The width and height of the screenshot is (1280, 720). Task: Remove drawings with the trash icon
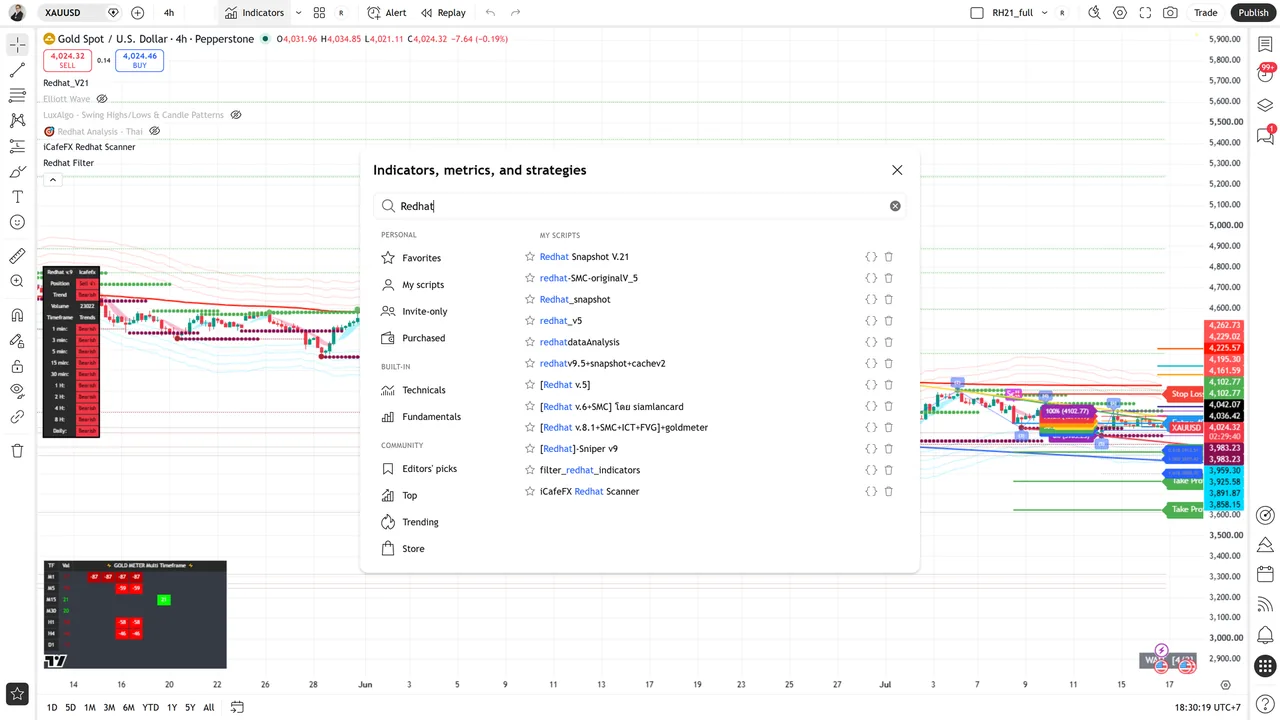pos(17,450)
